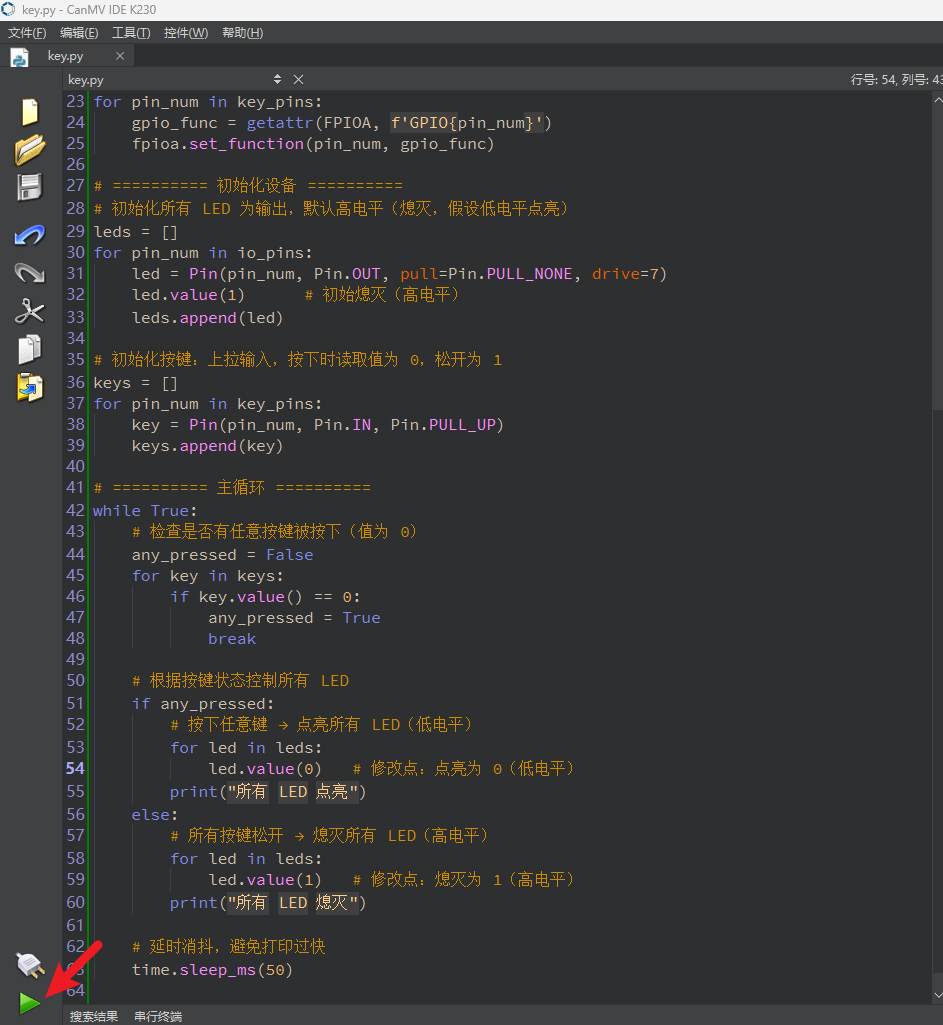Click line number 23 in the gutter
Image resolution: width=943 pixels, height=1025 pixels.
(x=75, y=101)
